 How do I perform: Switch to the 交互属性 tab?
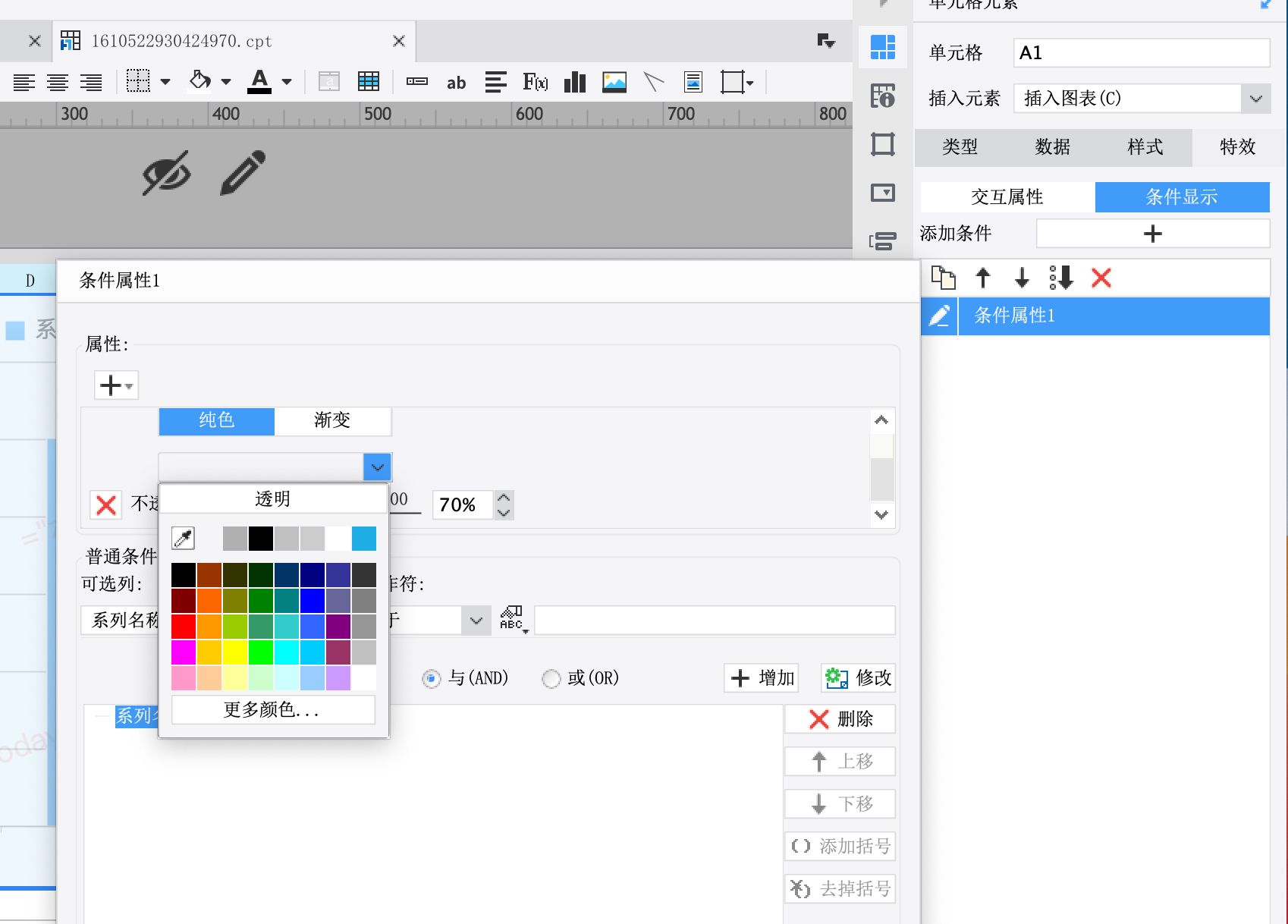1007,197
